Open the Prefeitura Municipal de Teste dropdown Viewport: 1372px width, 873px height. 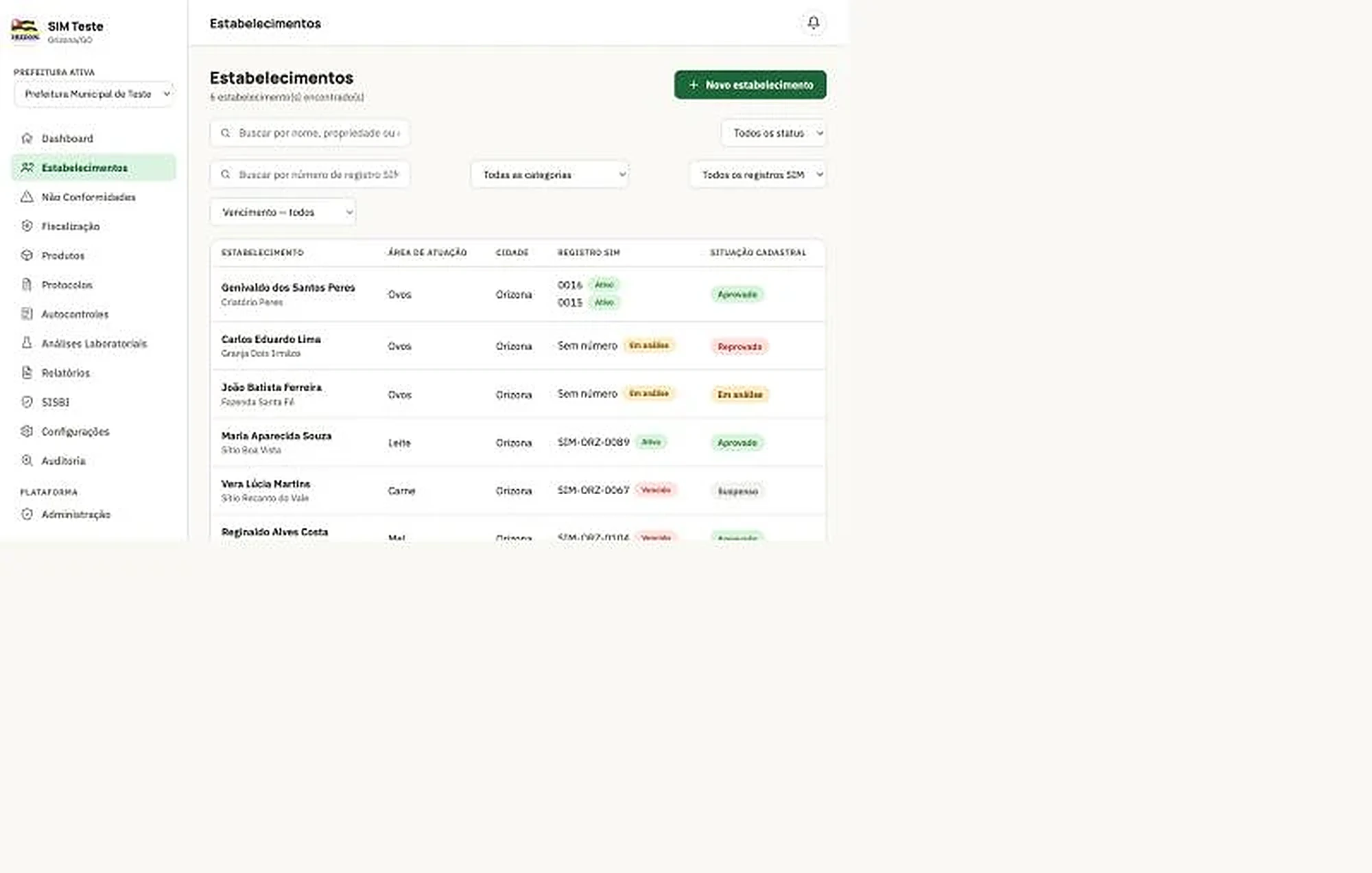click(94, 94)
